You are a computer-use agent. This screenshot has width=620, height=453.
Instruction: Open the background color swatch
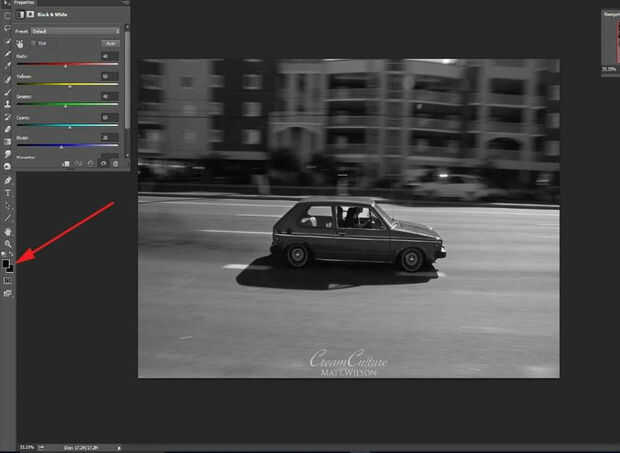click(x=11, y=270)
